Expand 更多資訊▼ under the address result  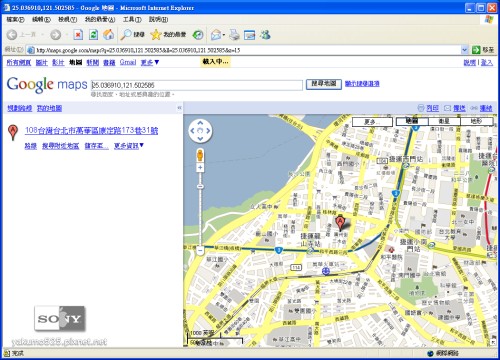129,146
